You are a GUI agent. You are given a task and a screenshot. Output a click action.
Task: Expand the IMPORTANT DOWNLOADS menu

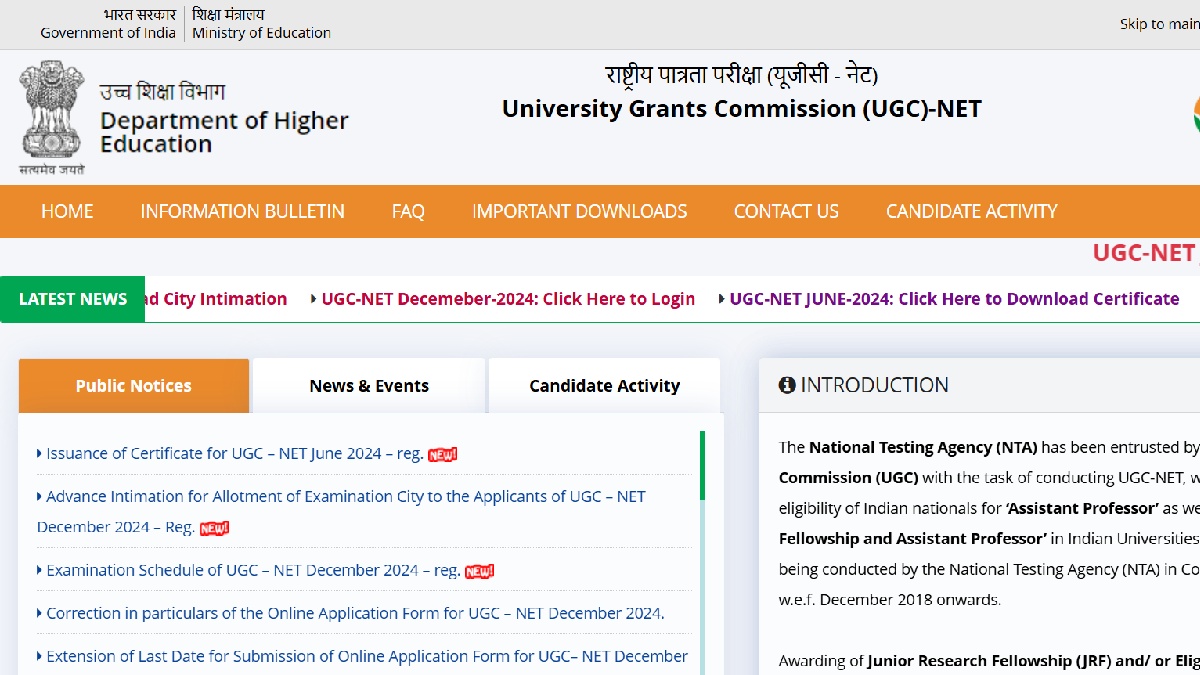coord(579,211)
